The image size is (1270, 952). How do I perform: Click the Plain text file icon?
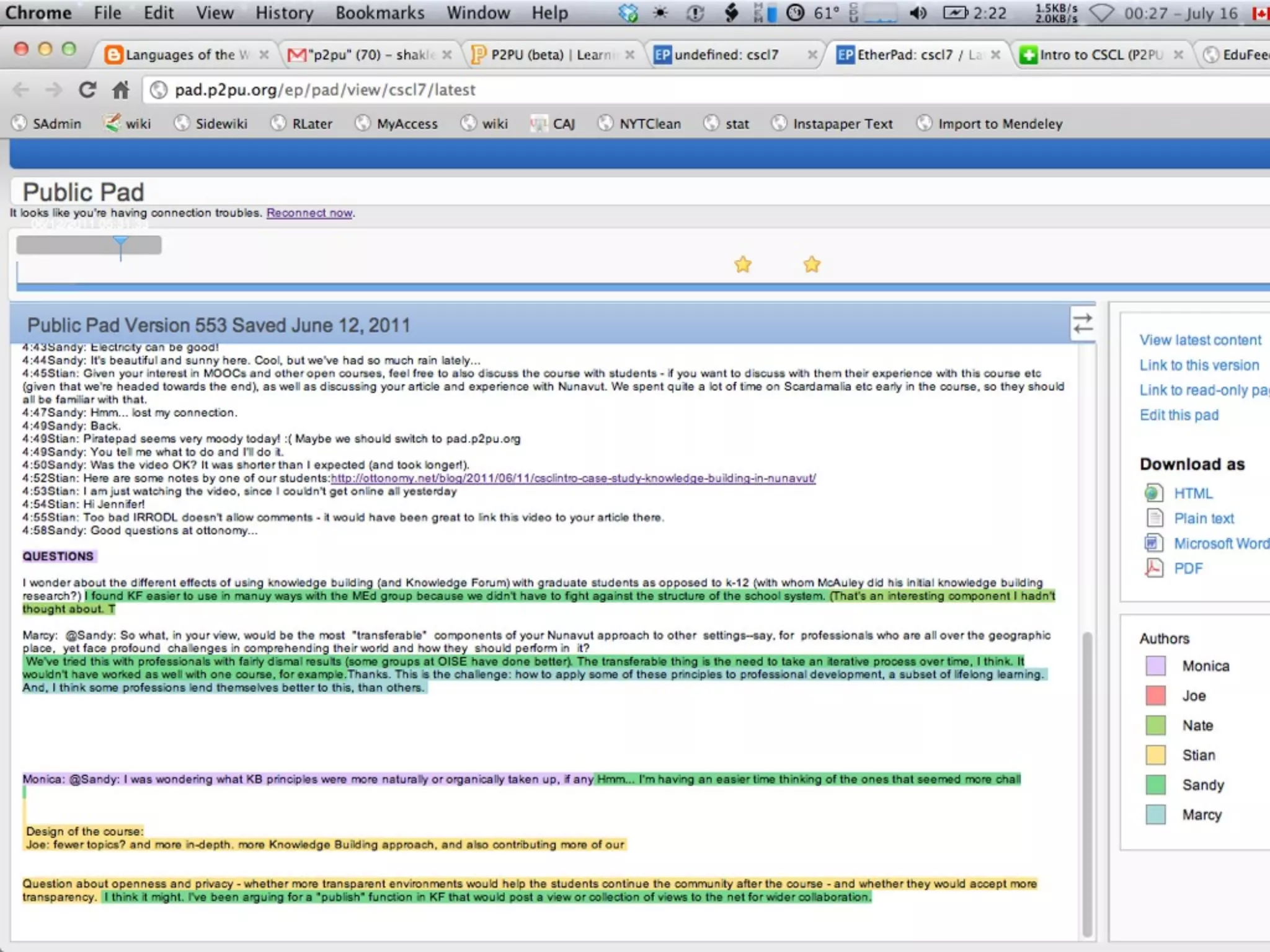1154,518
